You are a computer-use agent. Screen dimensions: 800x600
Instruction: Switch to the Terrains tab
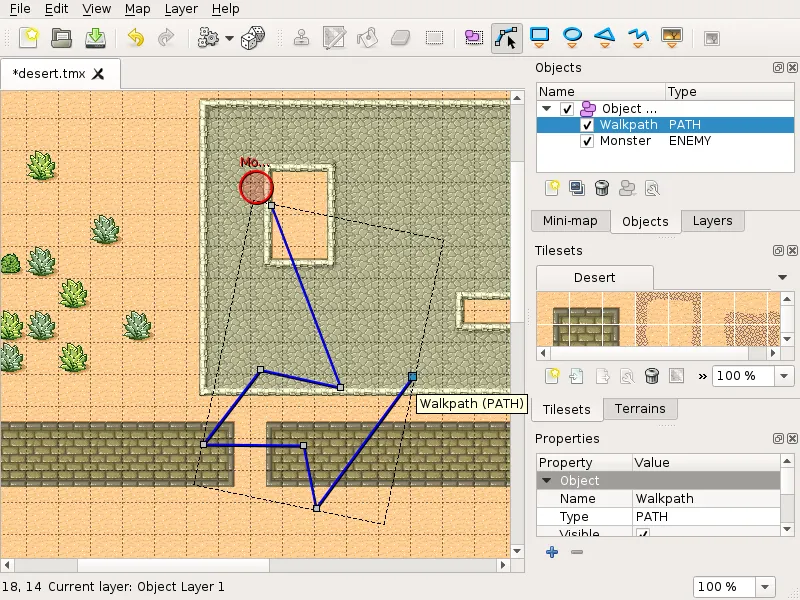coord(640,409)
